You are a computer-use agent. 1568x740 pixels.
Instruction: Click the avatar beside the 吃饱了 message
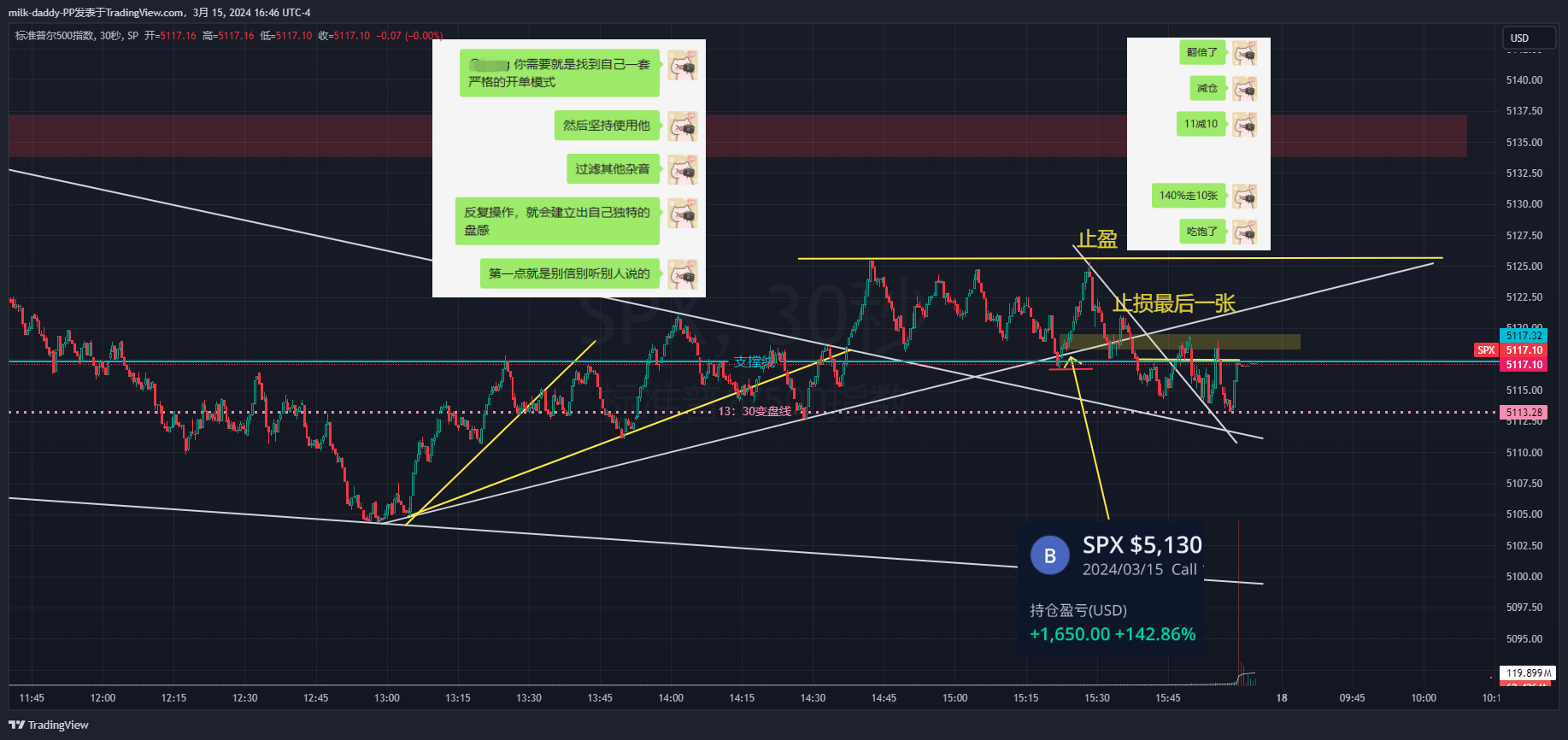pyautogui.click(x=1244, y=232)
